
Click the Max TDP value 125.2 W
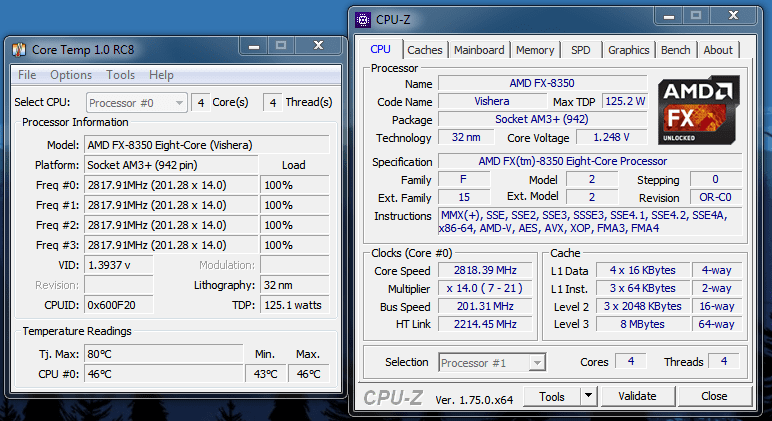625,101
